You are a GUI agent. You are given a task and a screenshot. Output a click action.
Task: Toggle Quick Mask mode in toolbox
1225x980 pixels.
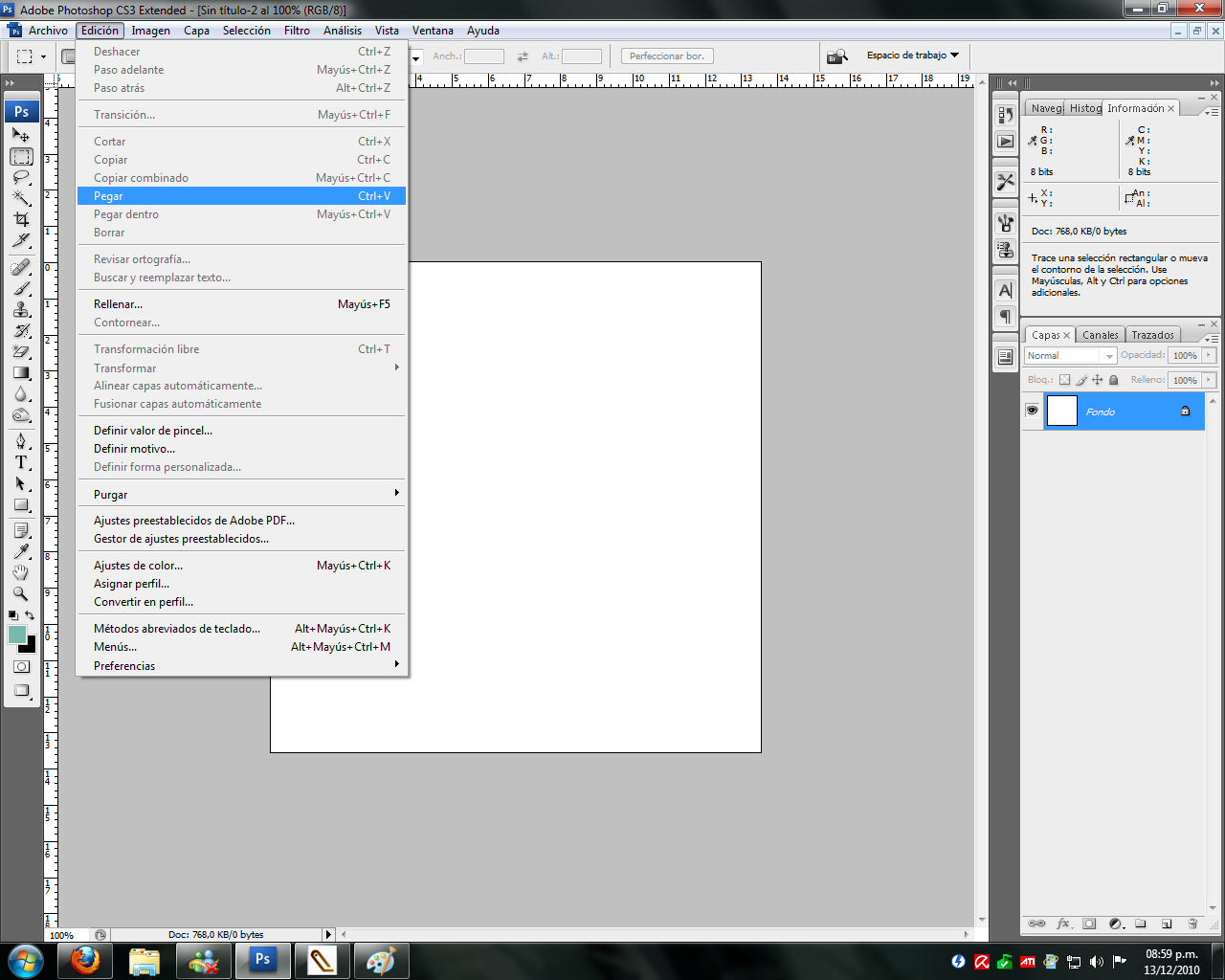(21, 667)
